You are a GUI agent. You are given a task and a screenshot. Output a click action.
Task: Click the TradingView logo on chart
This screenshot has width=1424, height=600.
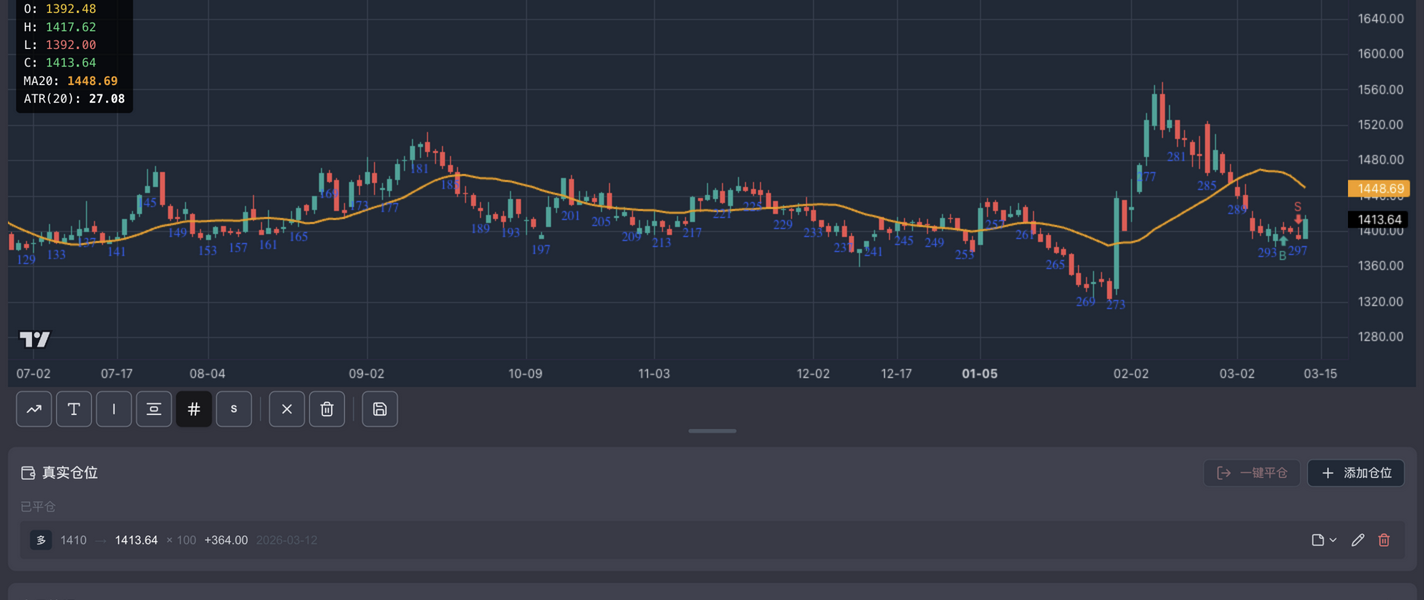(x=35, y=340)
